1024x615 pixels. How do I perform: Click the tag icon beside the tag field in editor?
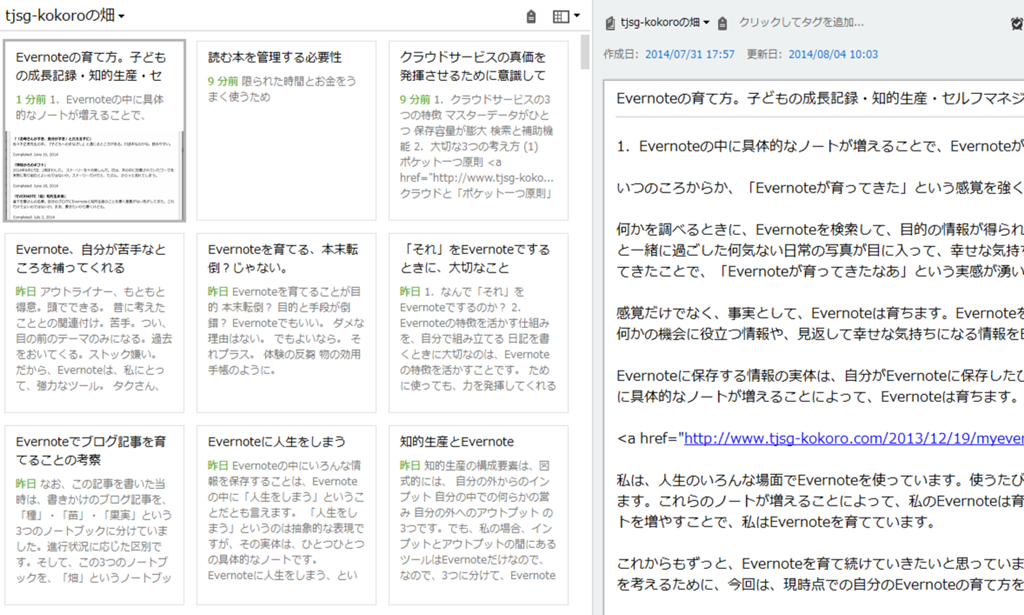click(722, 23)
